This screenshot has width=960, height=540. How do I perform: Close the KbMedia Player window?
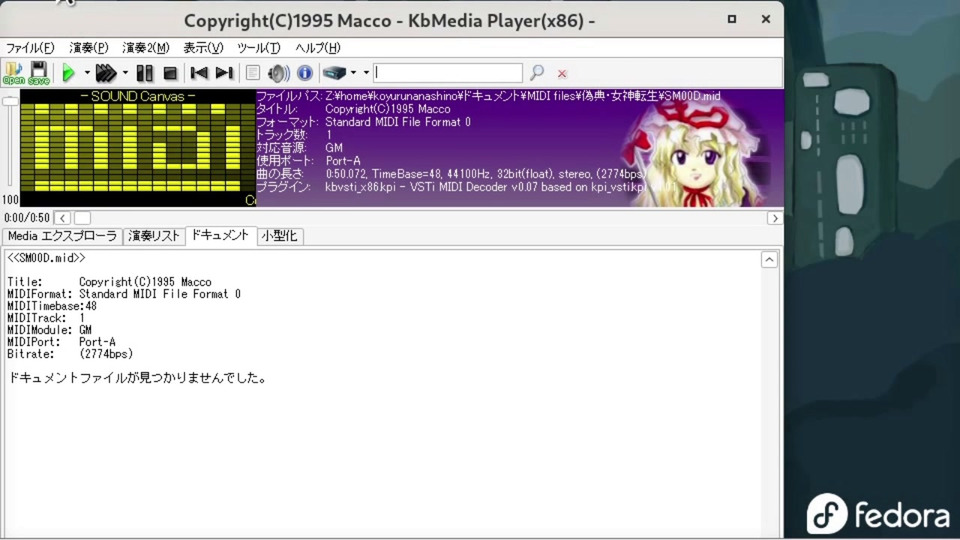(766, 19)
